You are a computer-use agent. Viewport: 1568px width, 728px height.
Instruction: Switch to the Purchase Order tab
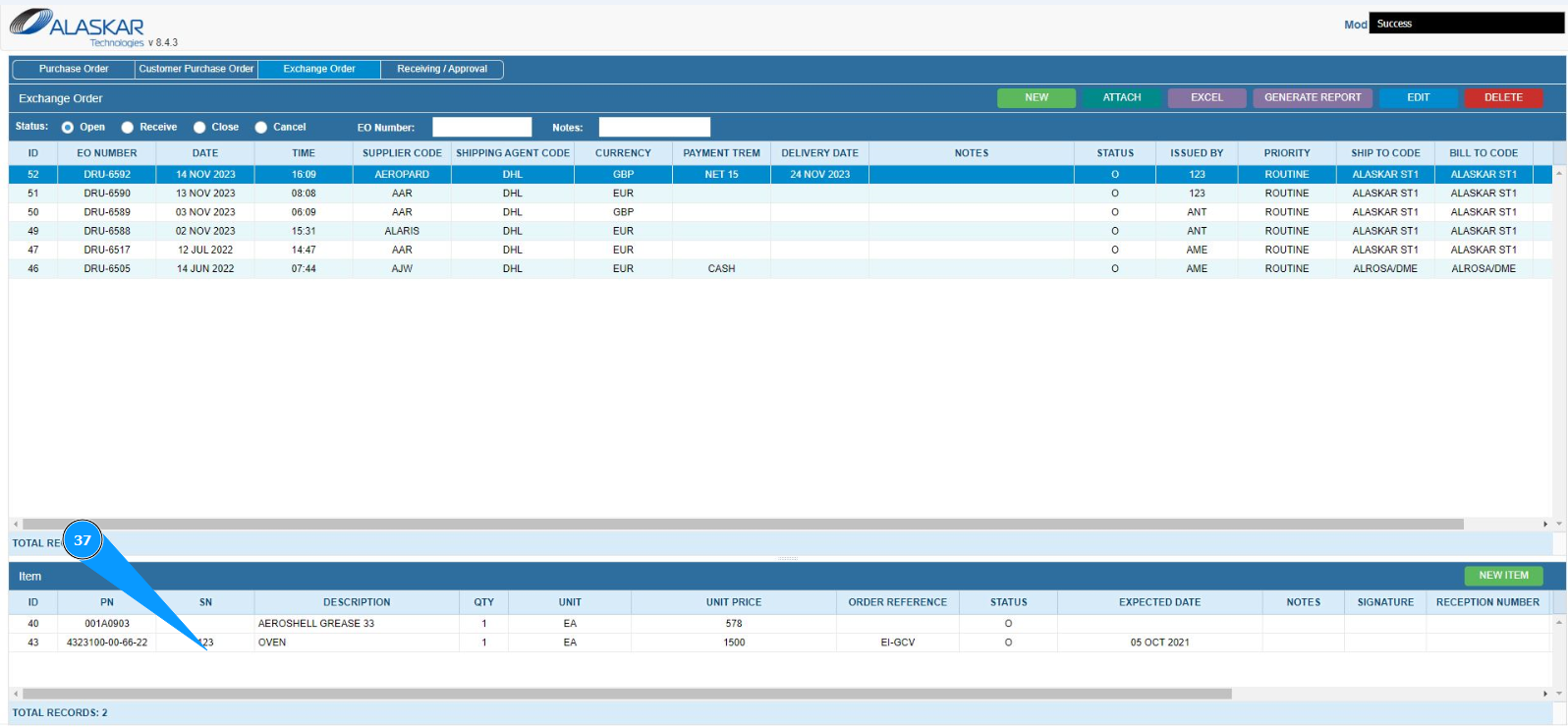(74, 69)
